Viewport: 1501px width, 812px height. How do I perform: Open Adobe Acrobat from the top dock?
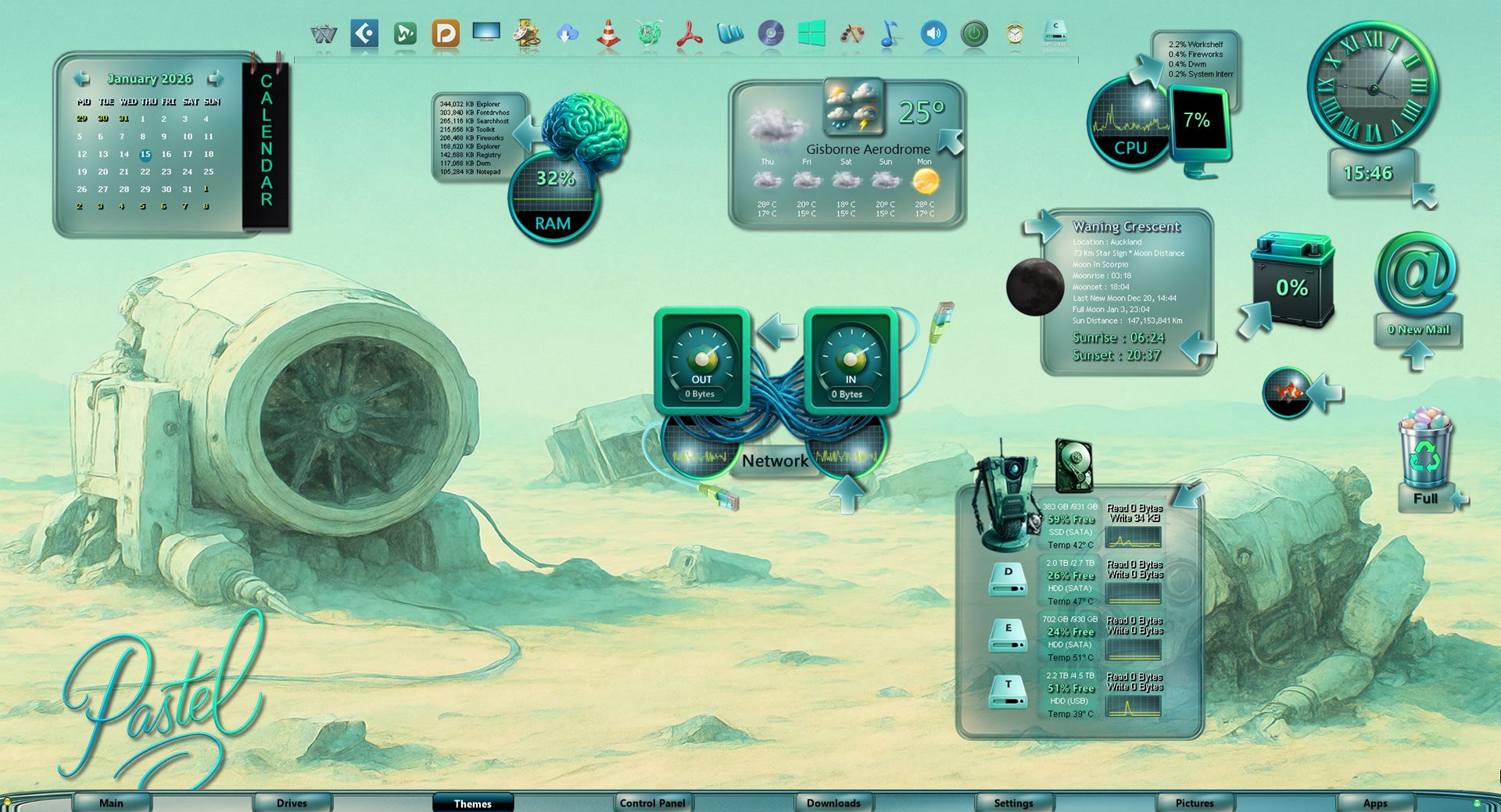(689, 34)
